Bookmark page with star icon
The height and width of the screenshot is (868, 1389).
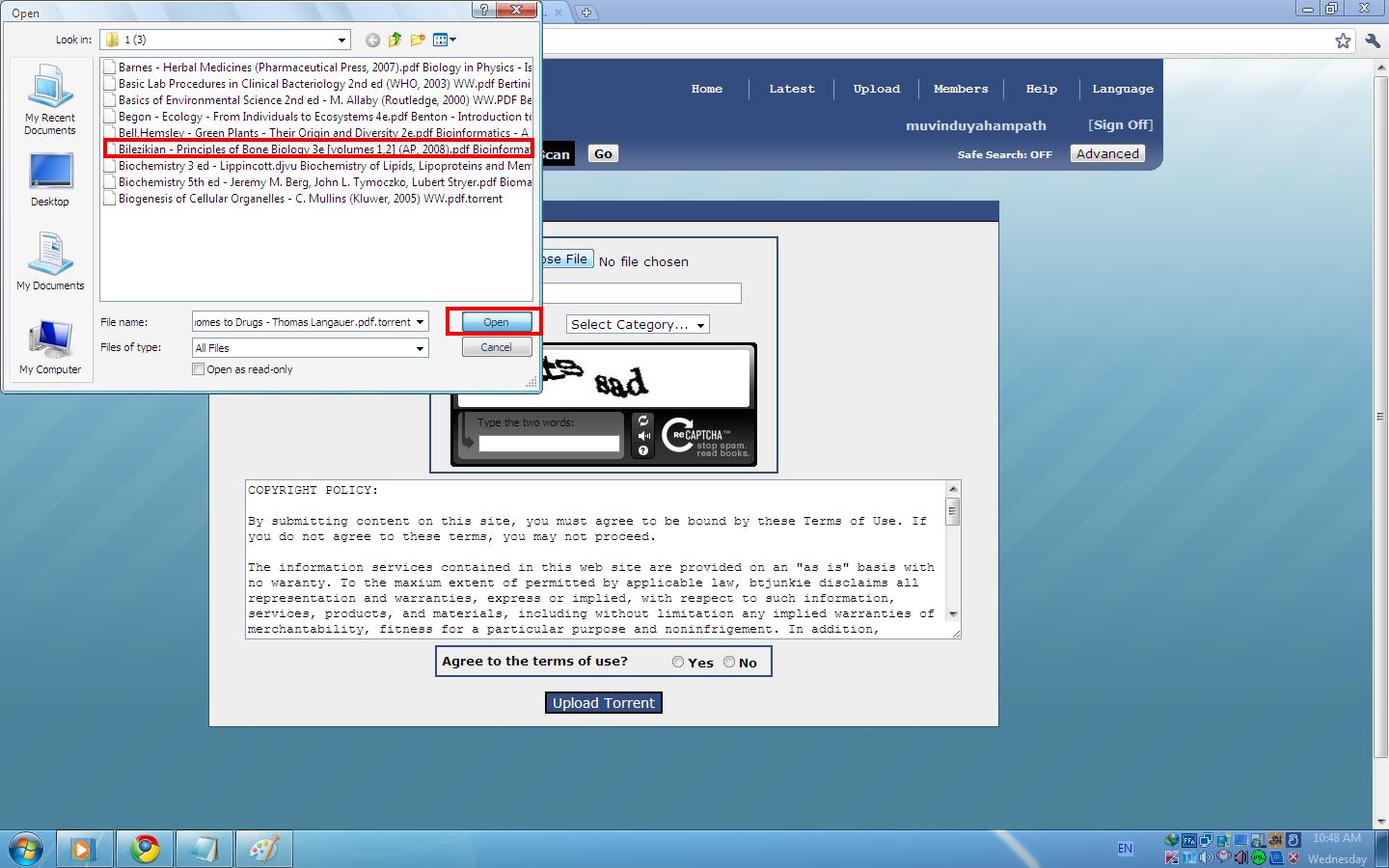pyautogui.click(x=1343, y=41)
